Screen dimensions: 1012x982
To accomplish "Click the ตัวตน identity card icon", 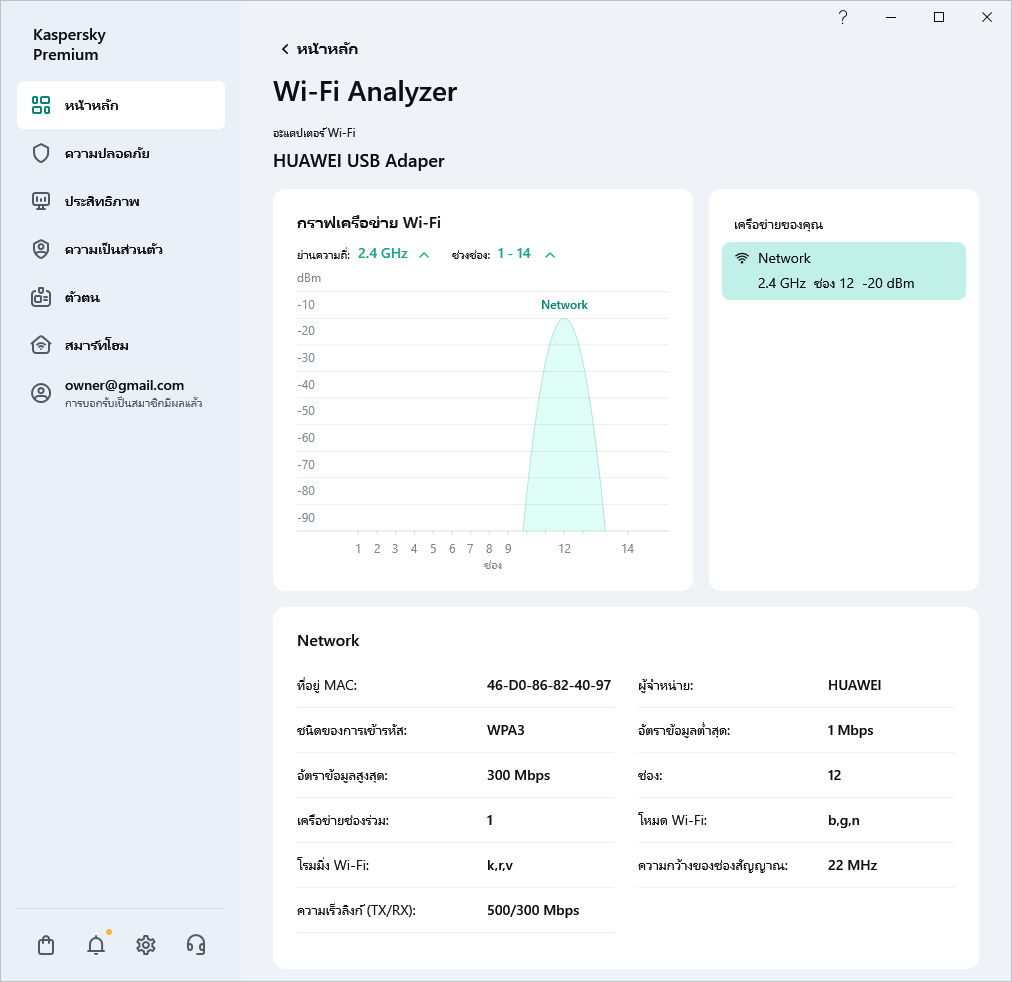I will coord(41,297).
